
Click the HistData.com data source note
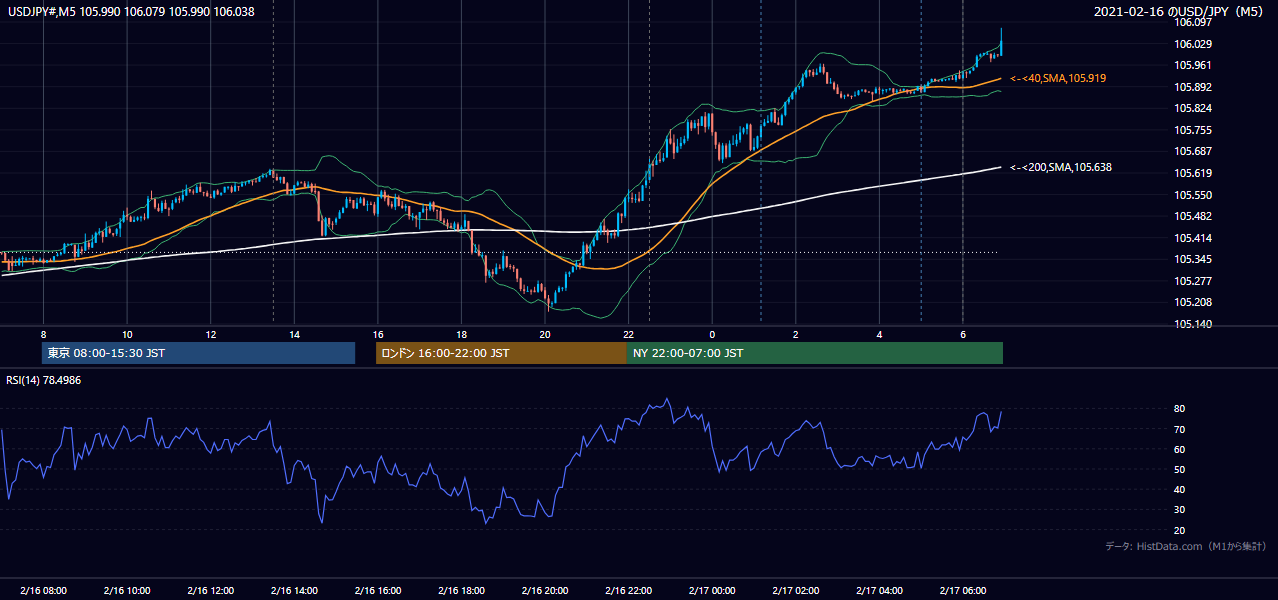tap(1186, 546)
